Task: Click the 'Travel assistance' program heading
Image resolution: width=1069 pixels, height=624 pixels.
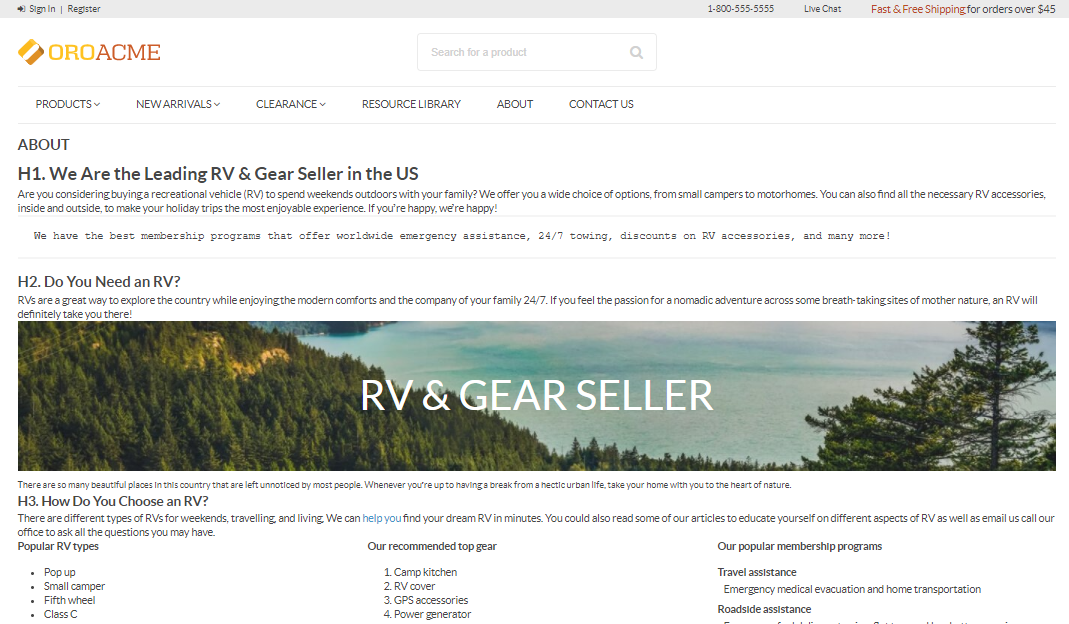Action: click(x=757, y=572)
